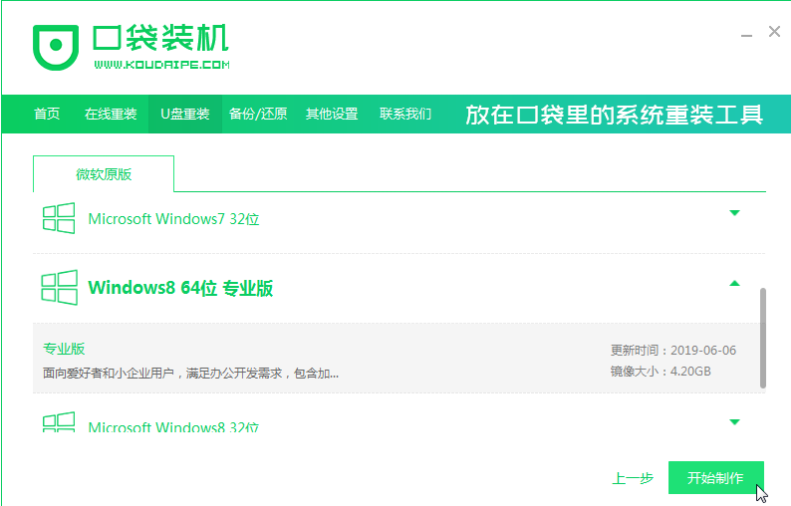This screenshot has height=506, width=791.
Task: Open the 备份/还原 menu
Action: (x=258, y=114)
